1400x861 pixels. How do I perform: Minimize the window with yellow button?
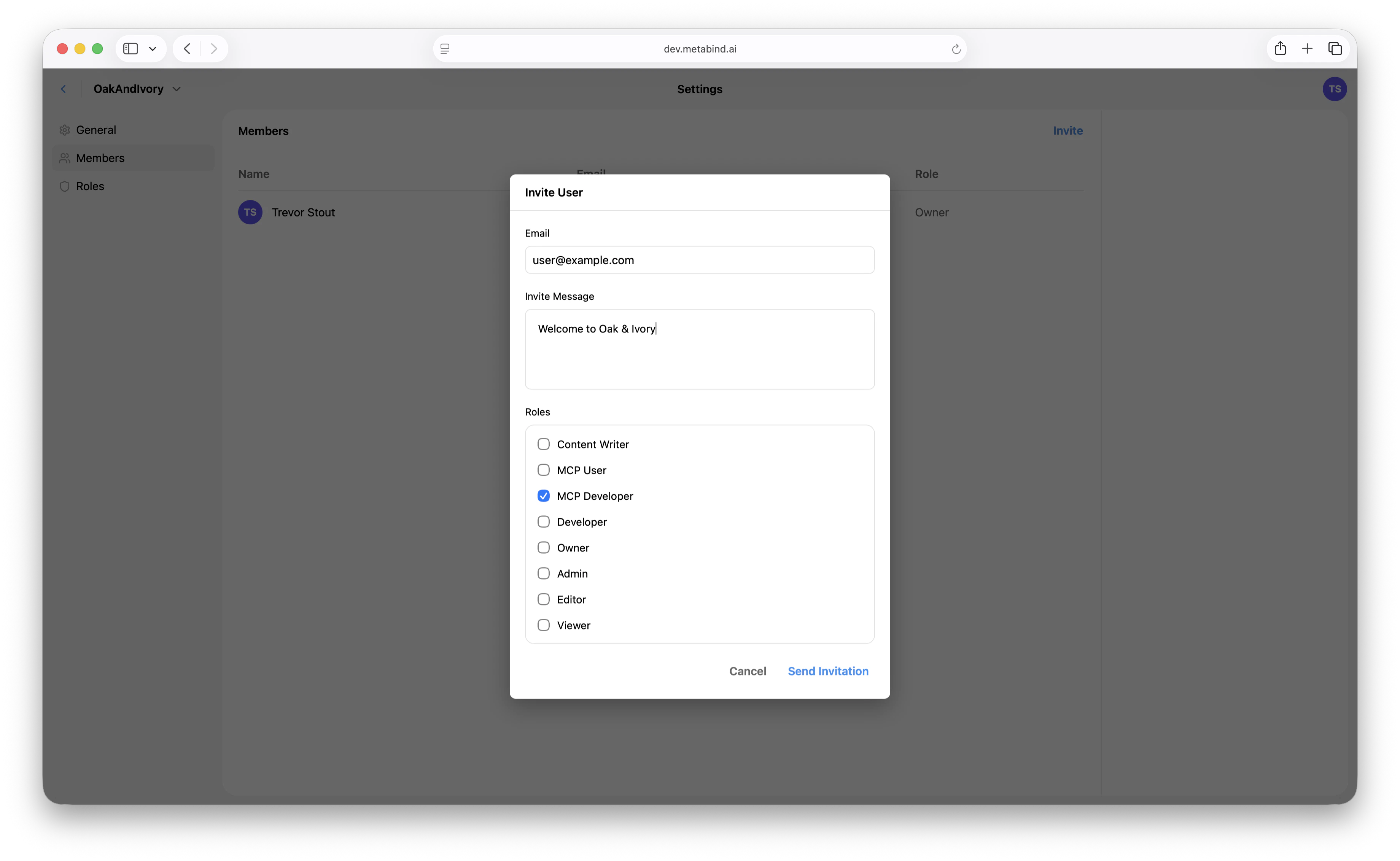[80, 49]
